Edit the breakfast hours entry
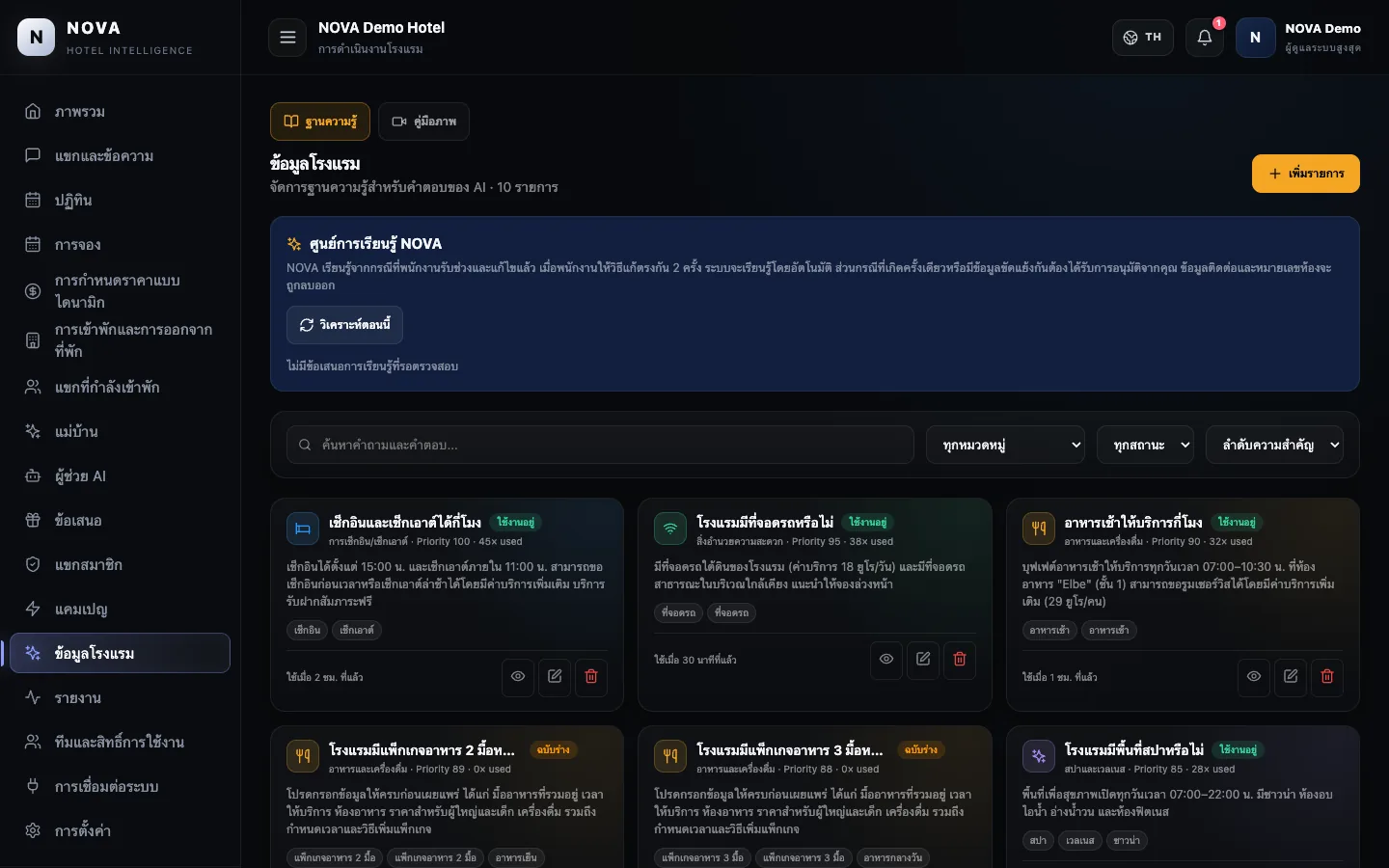1389x868 pixels. point(1291,677)
